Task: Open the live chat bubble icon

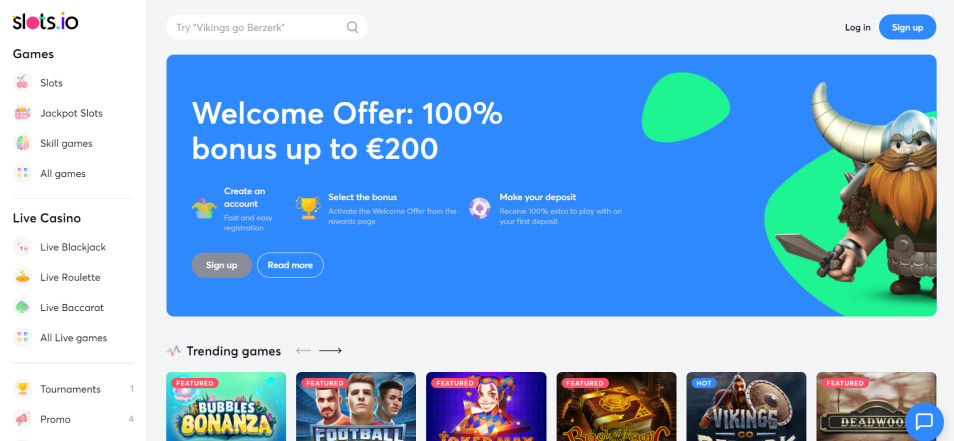Action: pos(924,421)
